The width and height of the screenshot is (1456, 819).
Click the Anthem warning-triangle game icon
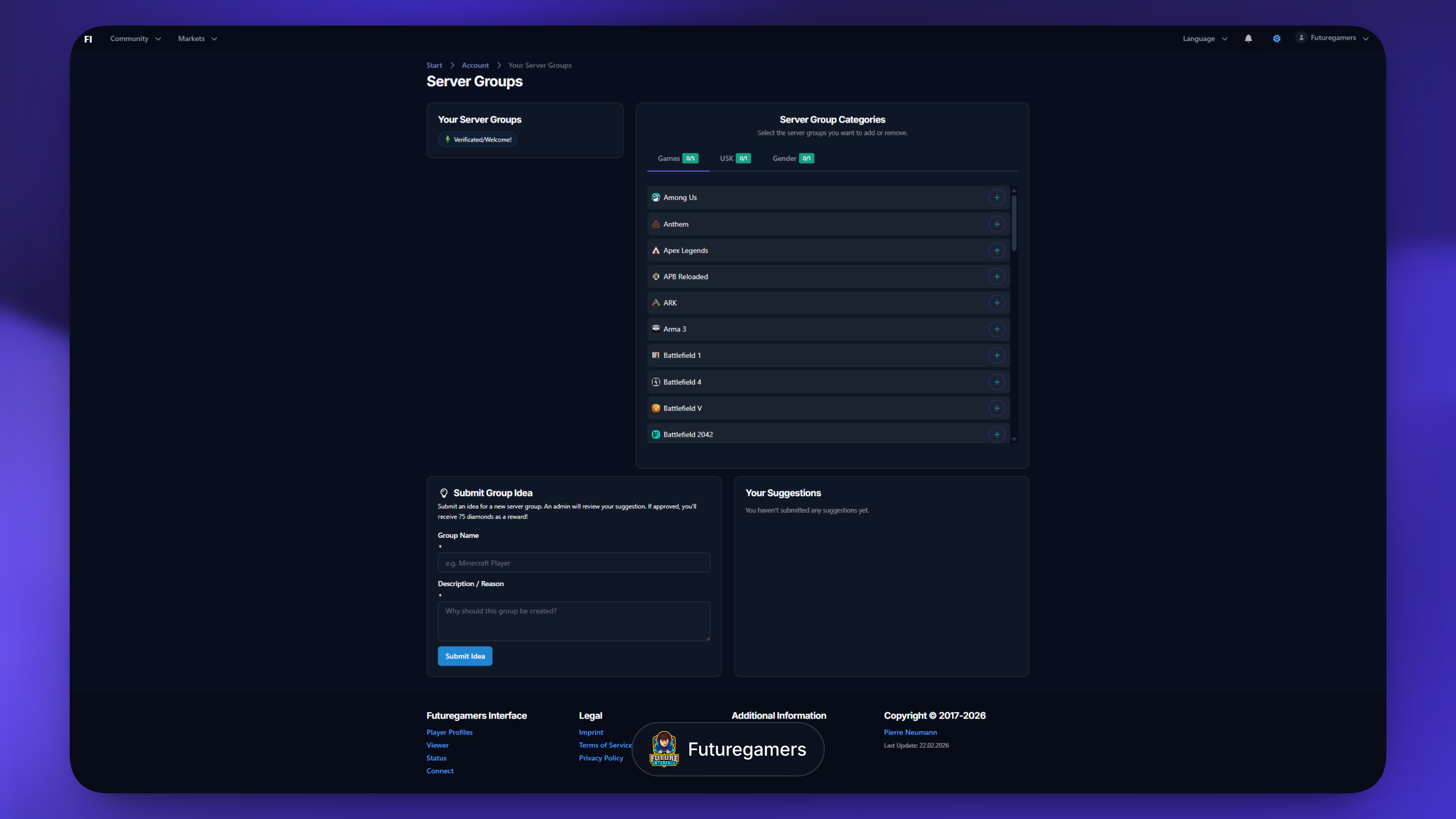click(x=656, y=224)
